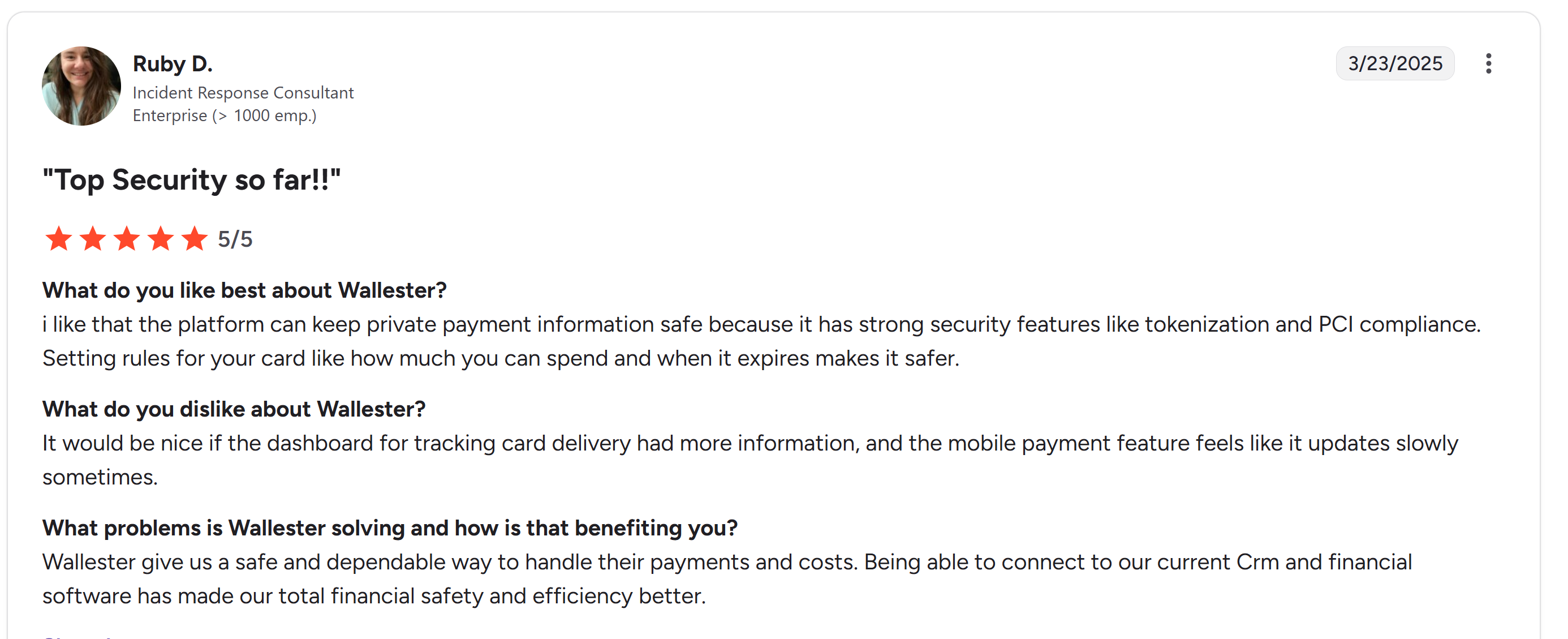Viewport: 1568px width, 639px height.
Task: Click the partially visible link below the review
Action: (x=79, y=636)
